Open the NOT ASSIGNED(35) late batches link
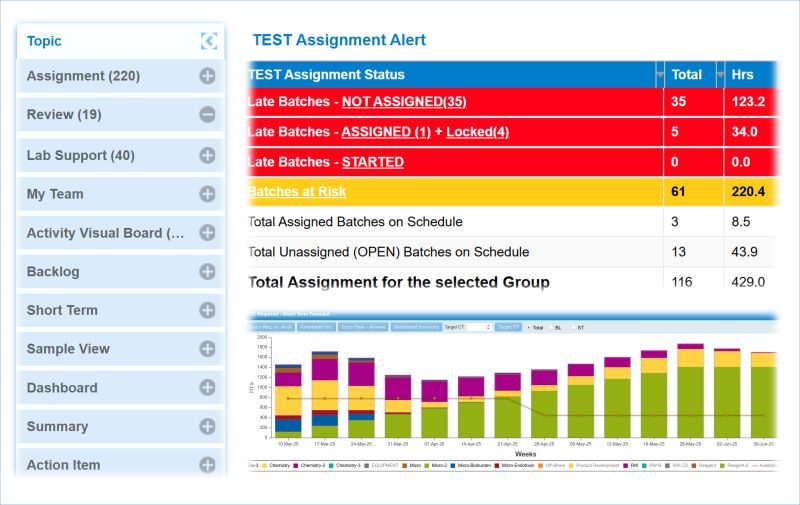800x505 pixels. click(x=404, y=102)
